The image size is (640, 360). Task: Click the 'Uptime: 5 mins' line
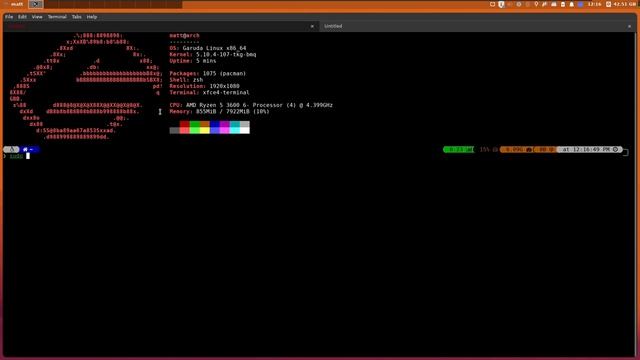193,61
